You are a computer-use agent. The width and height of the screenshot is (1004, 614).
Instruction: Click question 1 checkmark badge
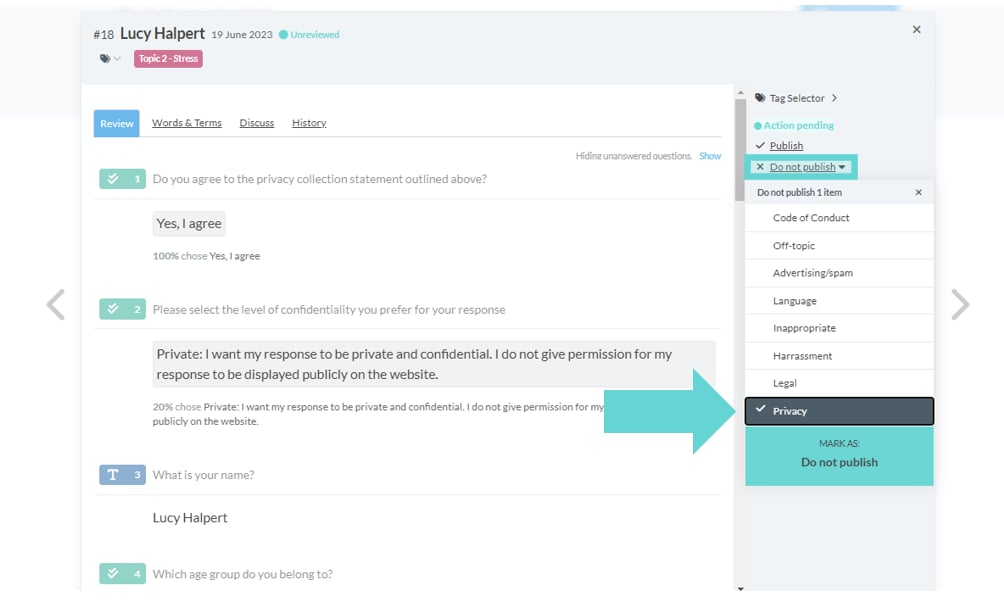click(122, 179)
